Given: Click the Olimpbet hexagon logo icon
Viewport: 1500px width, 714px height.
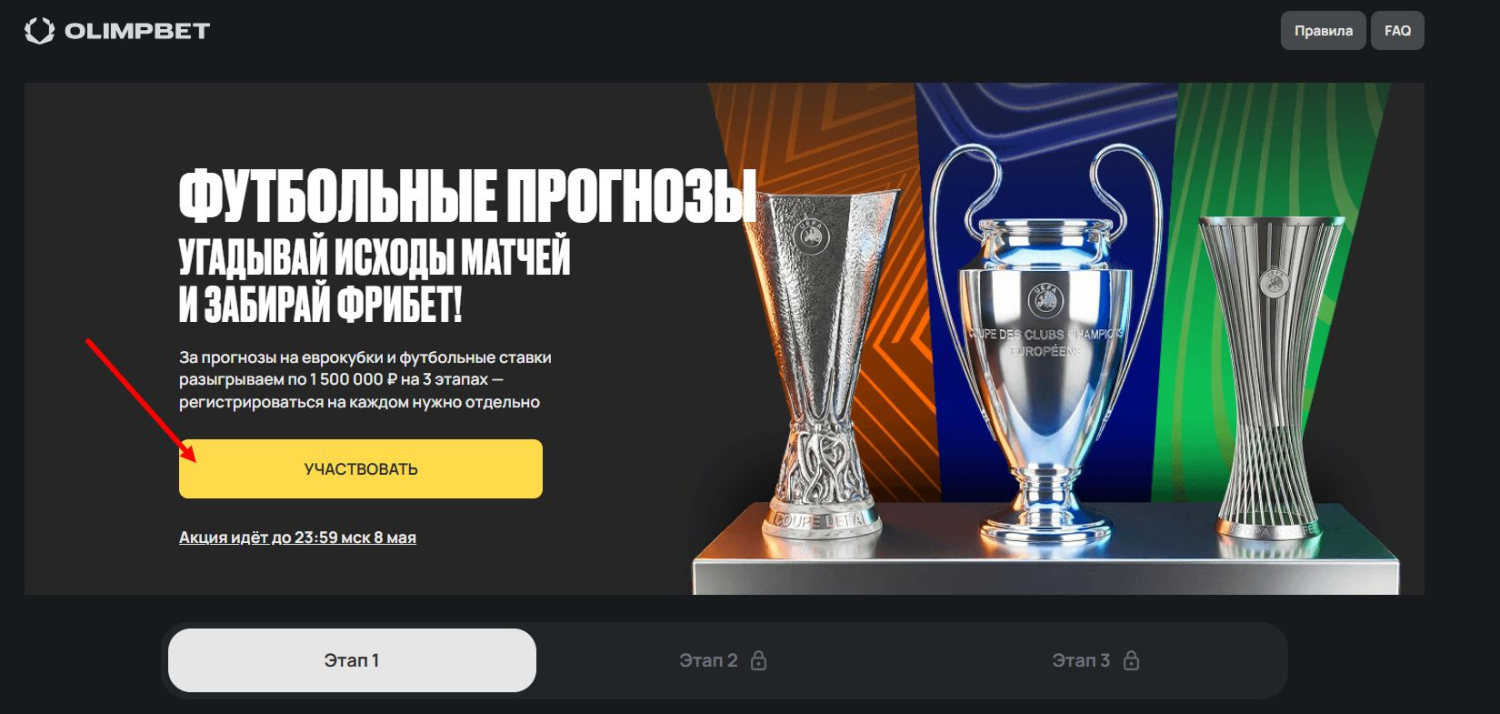Looking at the screenshot, I should (39, 31).
